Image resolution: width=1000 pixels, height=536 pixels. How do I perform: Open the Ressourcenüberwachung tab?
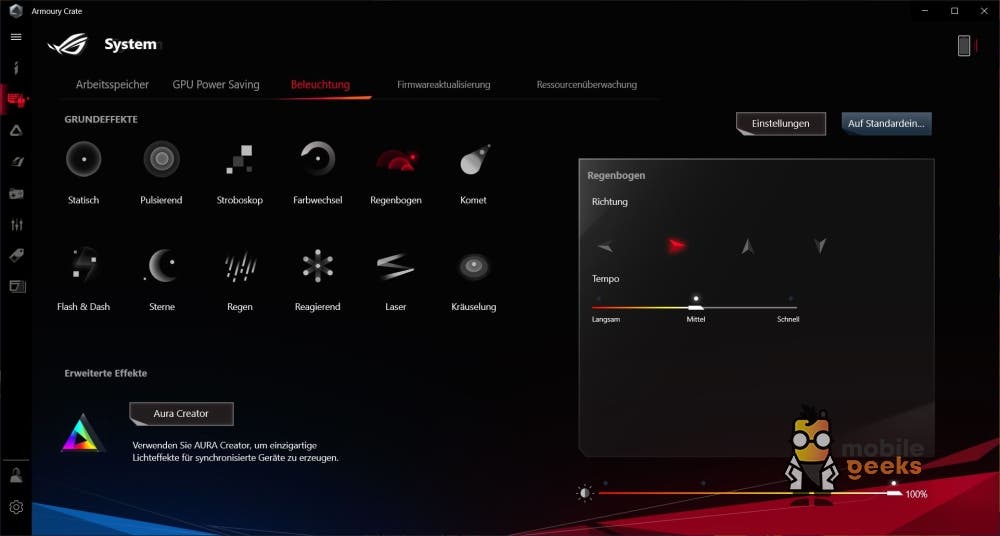pyautogui.click(x=587, y=84)
